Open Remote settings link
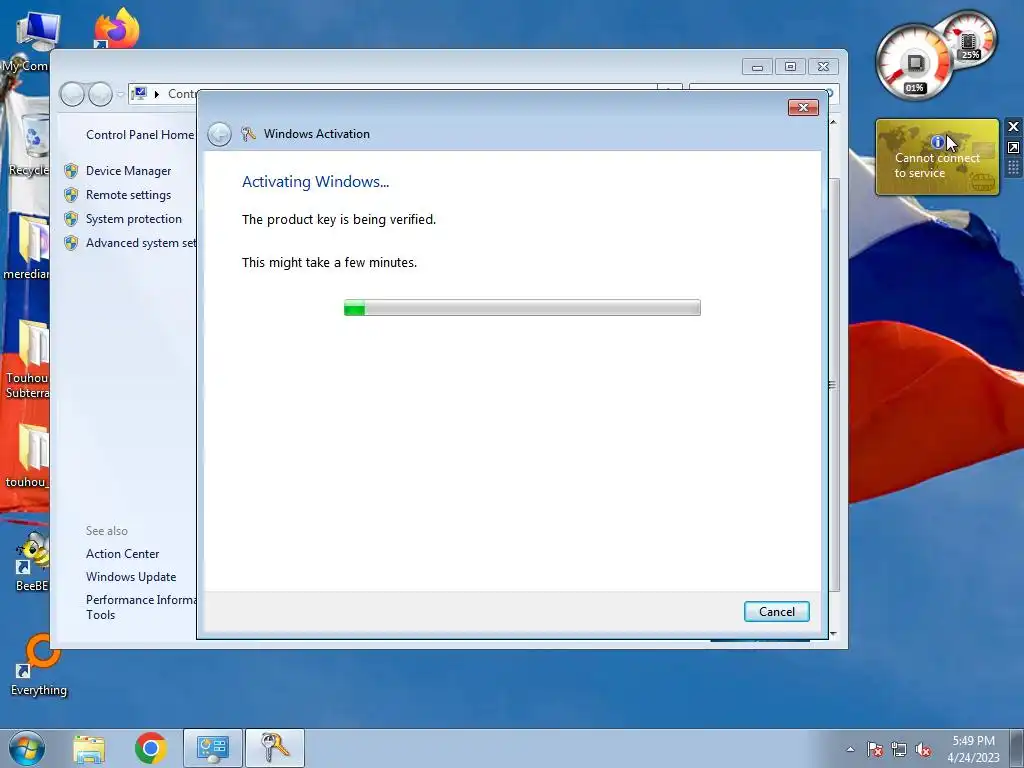Screen dimensions: 1024x768 pos(129,195)
